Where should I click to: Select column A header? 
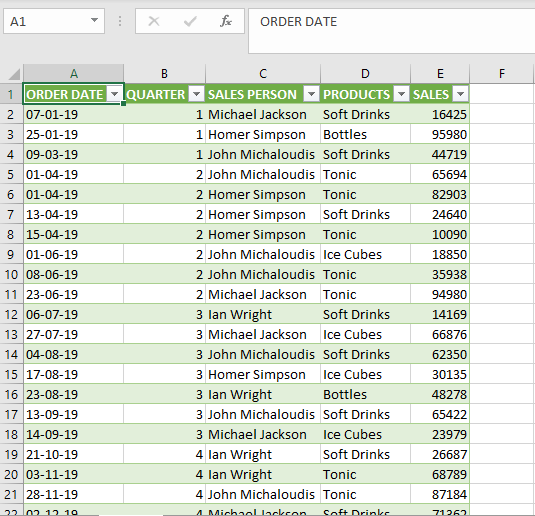click(74, 74)
